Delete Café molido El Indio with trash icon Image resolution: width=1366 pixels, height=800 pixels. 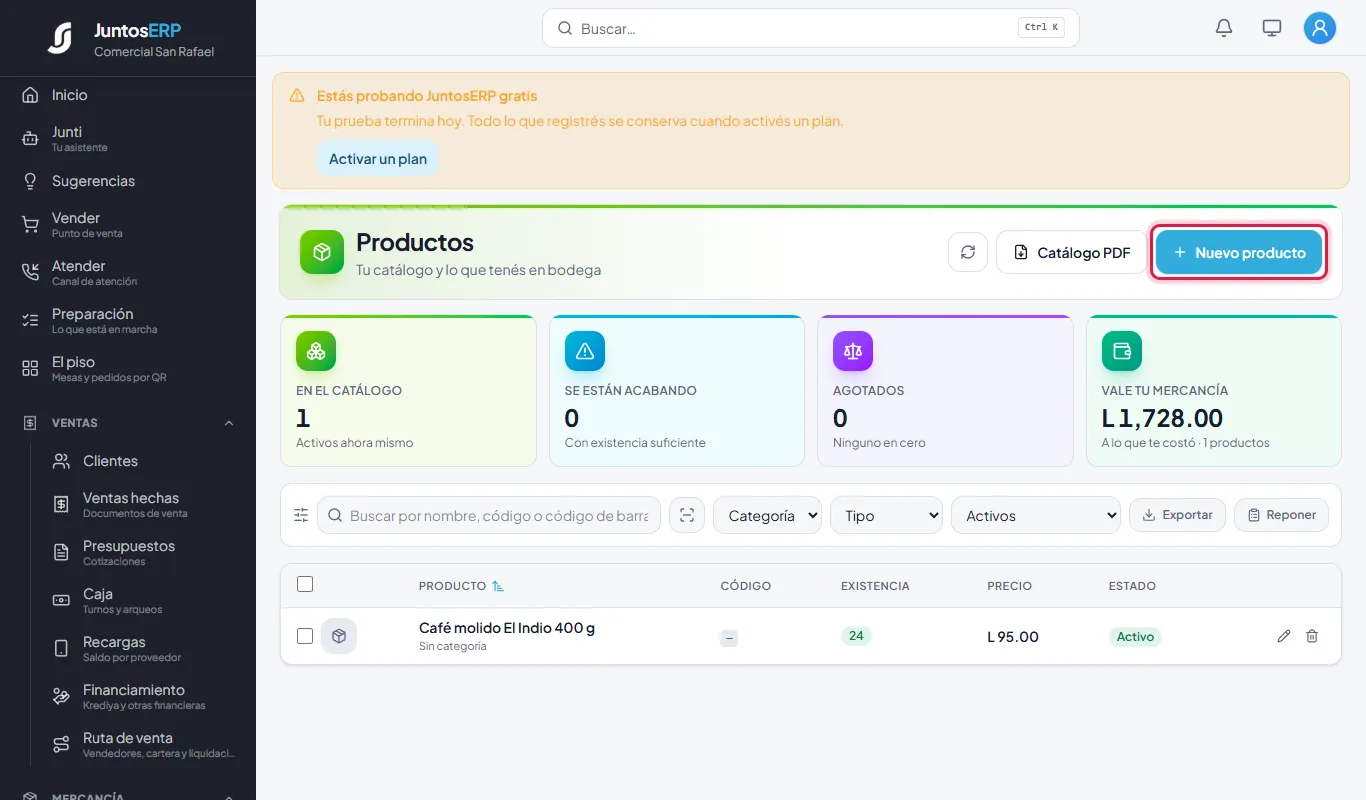pyautogui.click(x=1312, y=636)
